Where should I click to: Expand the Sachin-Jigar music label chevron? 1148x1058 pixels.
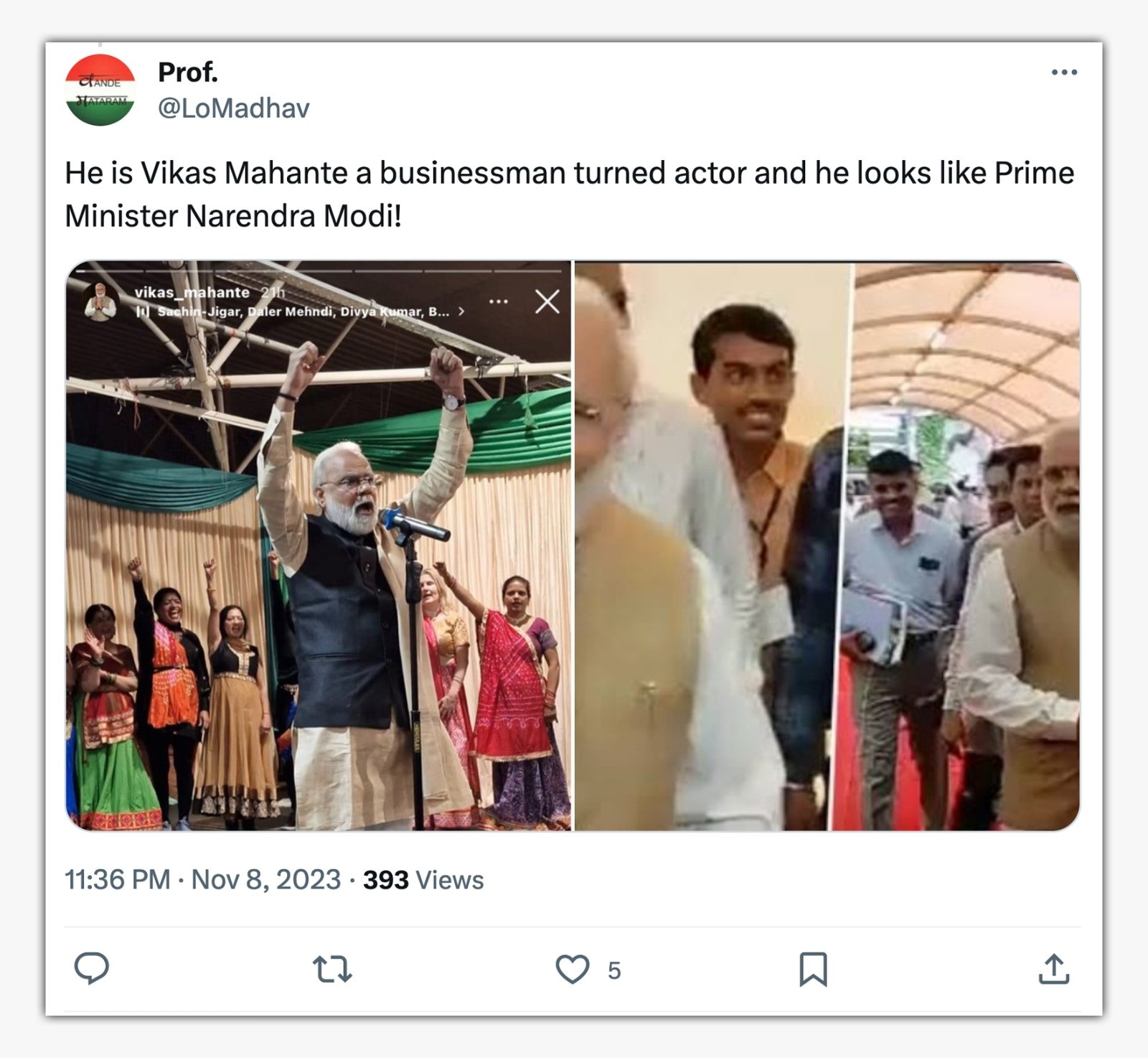coord(461,312)
